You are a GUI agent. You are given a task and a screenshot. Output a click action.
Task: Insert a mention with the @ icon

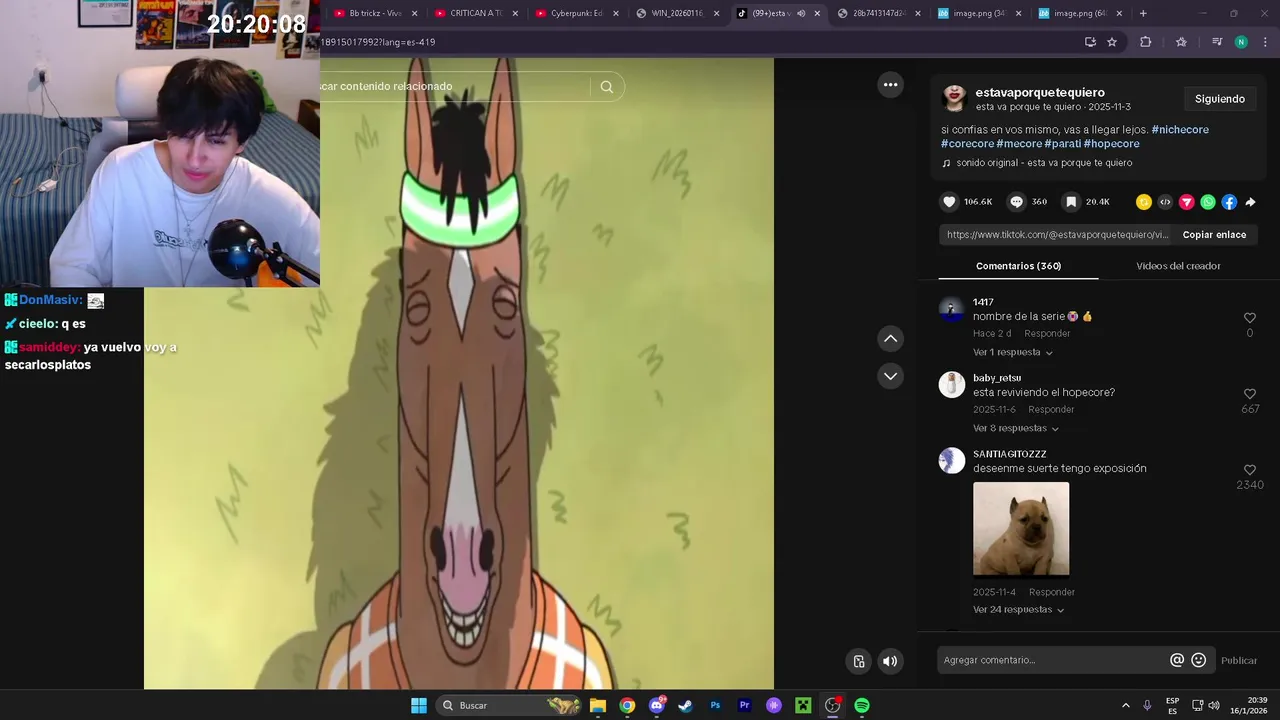pyautogui.click(x=1177, y=660)
